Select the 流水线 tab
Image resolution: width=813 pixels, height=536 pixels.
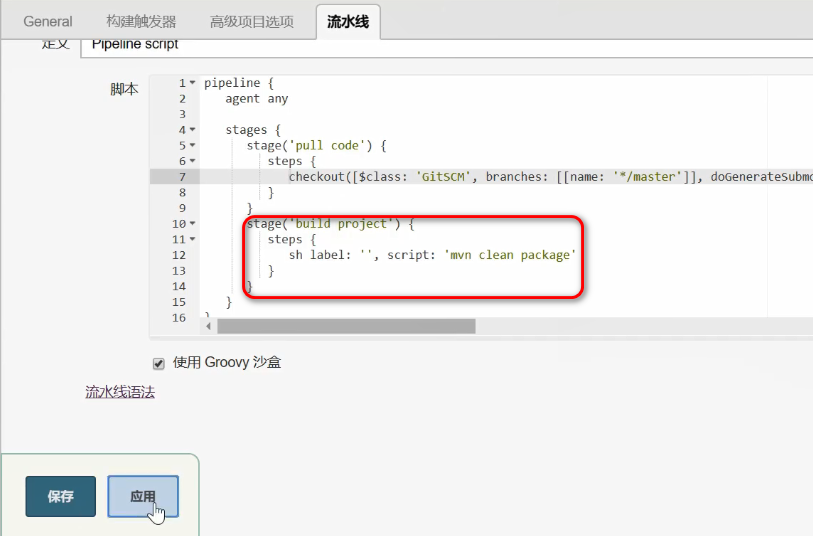click(x=348, y=21)
